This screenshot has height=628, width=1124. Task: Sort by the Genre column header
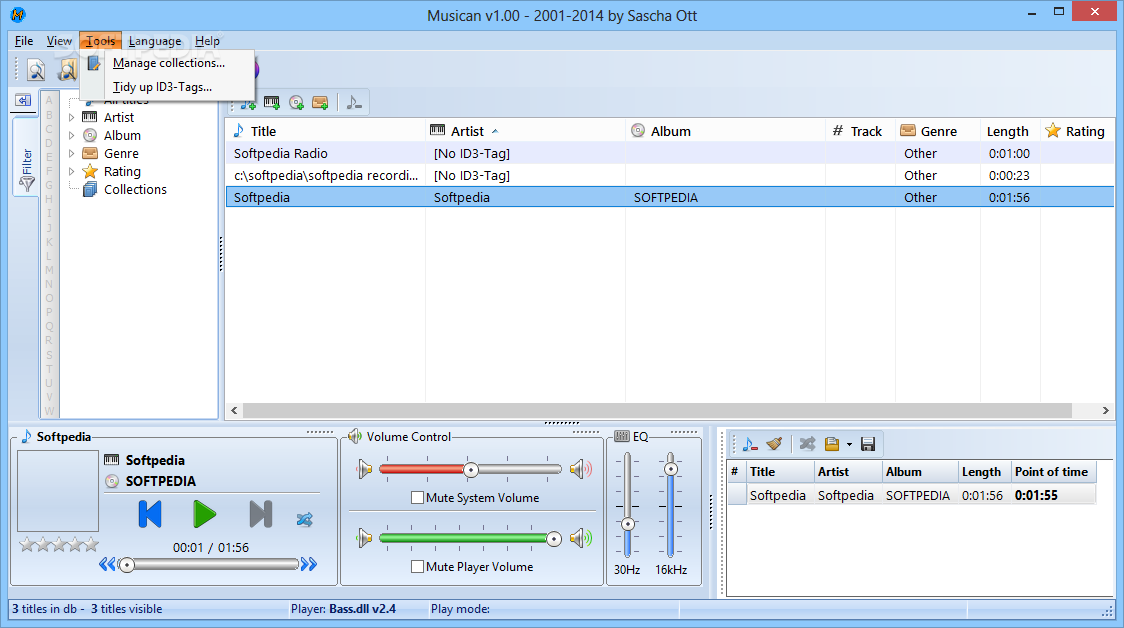click(938, 130)
